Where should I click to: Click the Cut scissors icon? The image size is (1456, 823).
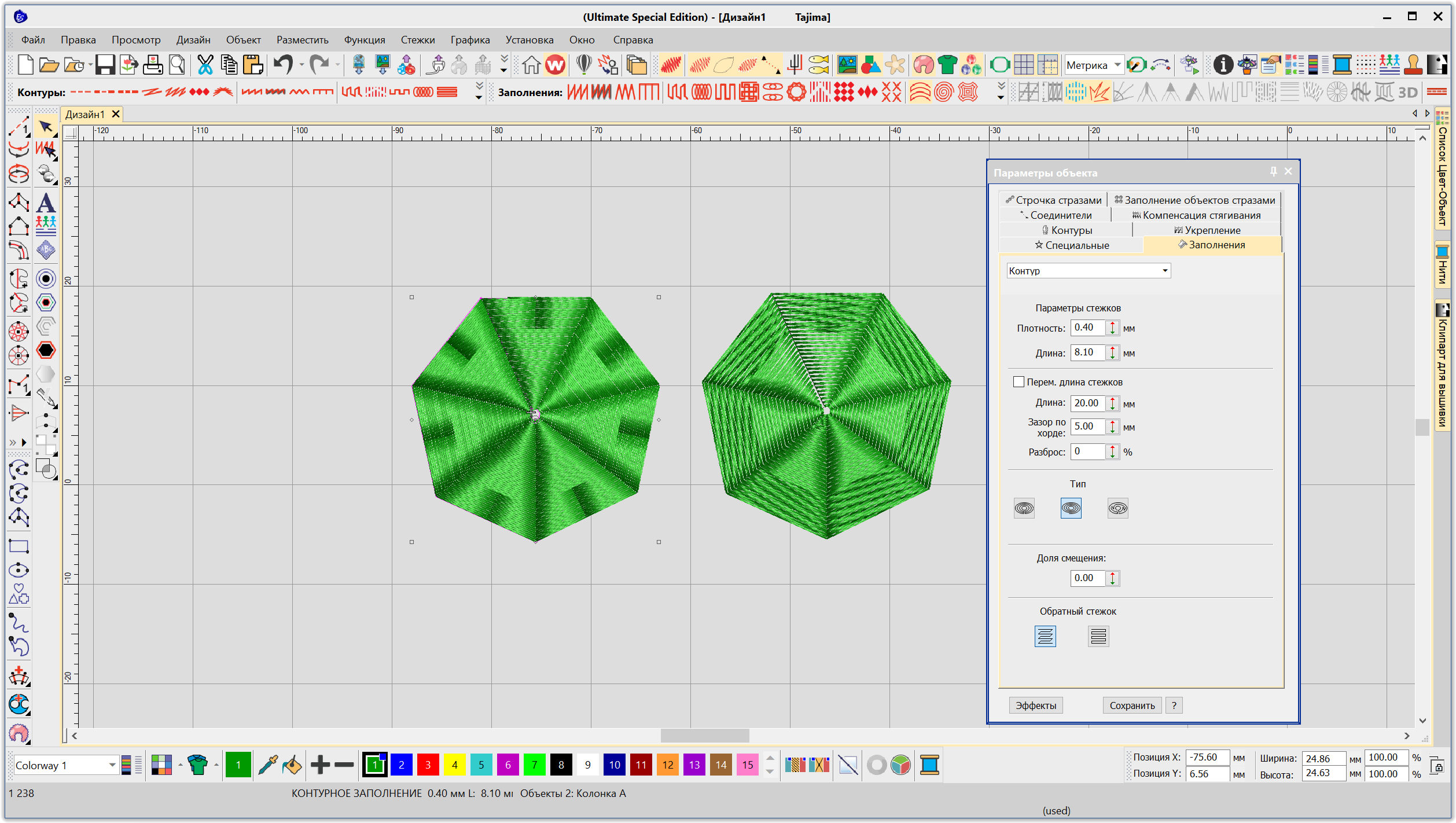tap(205, 65)
